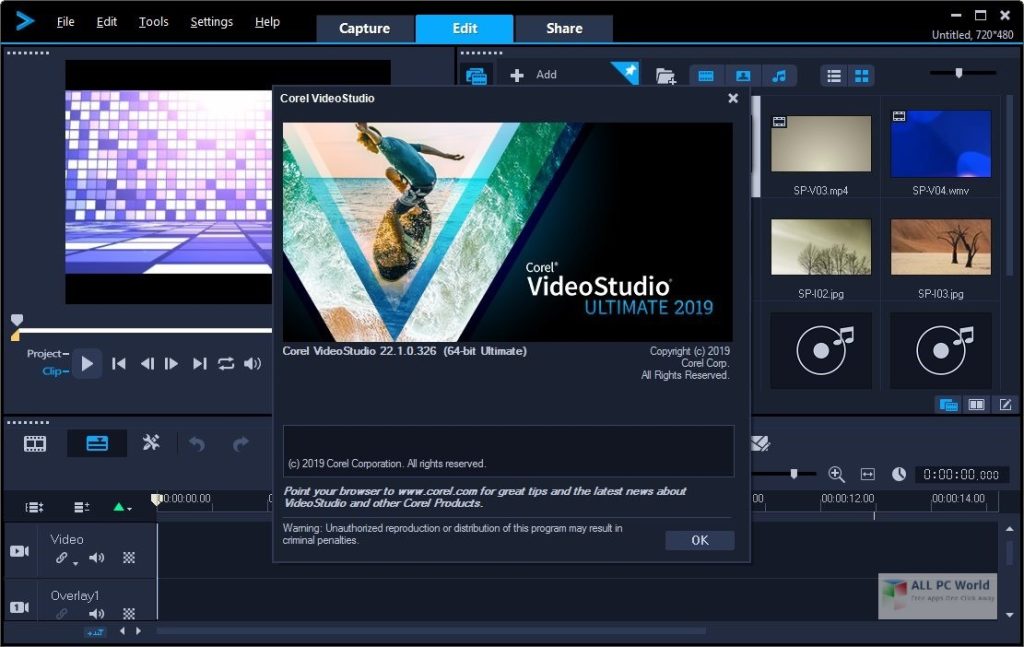
Task: Open the Tools menu via wrench icon
Action: (x=151, y=444)
